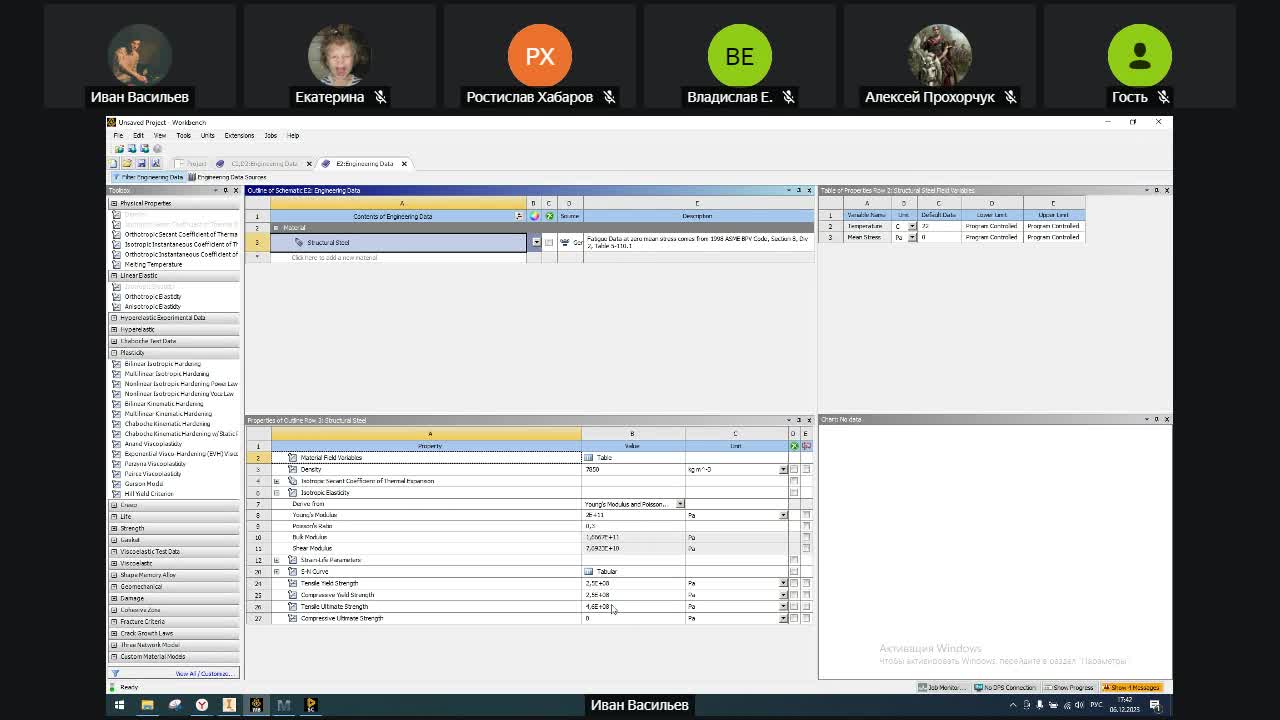Toggle Structural Steel suppression checkbox
This screenshot has height=720, width=1280.
coord(548,242)
